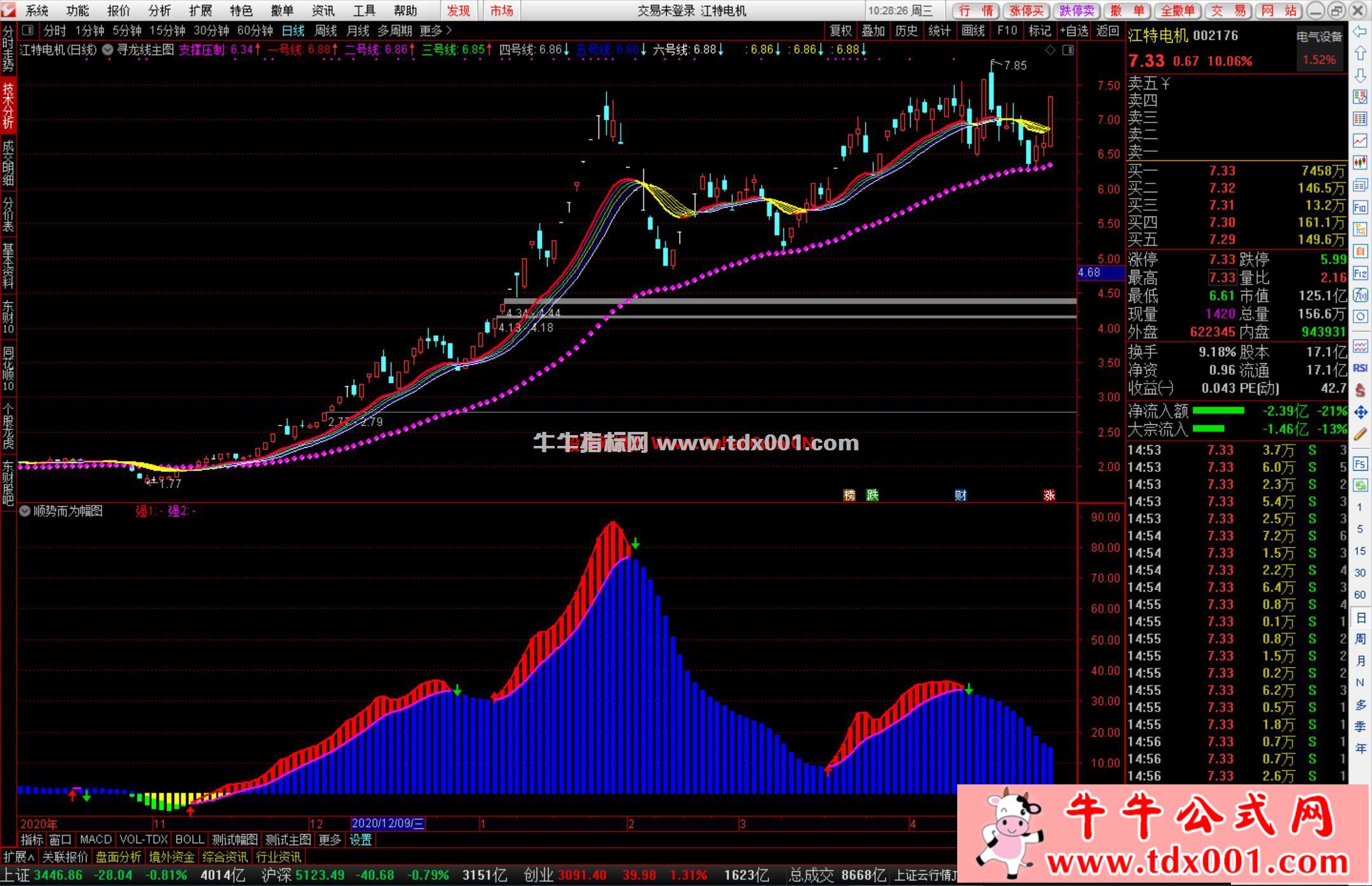The image size is (1372, 886).
Task: Click the up arrow icon for previous stock
Action: pos(1360,53)
